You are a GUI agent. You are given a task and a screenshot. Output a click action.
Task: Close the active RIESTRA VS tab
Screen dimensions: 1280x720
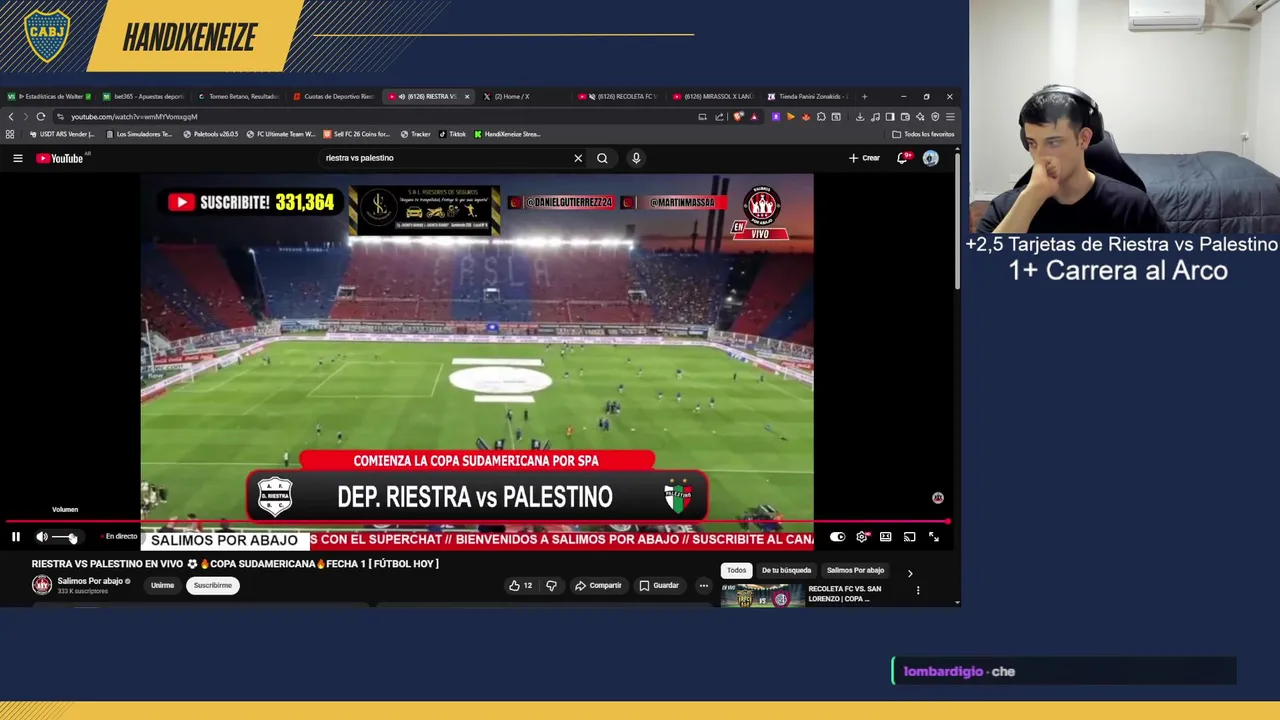467,97
